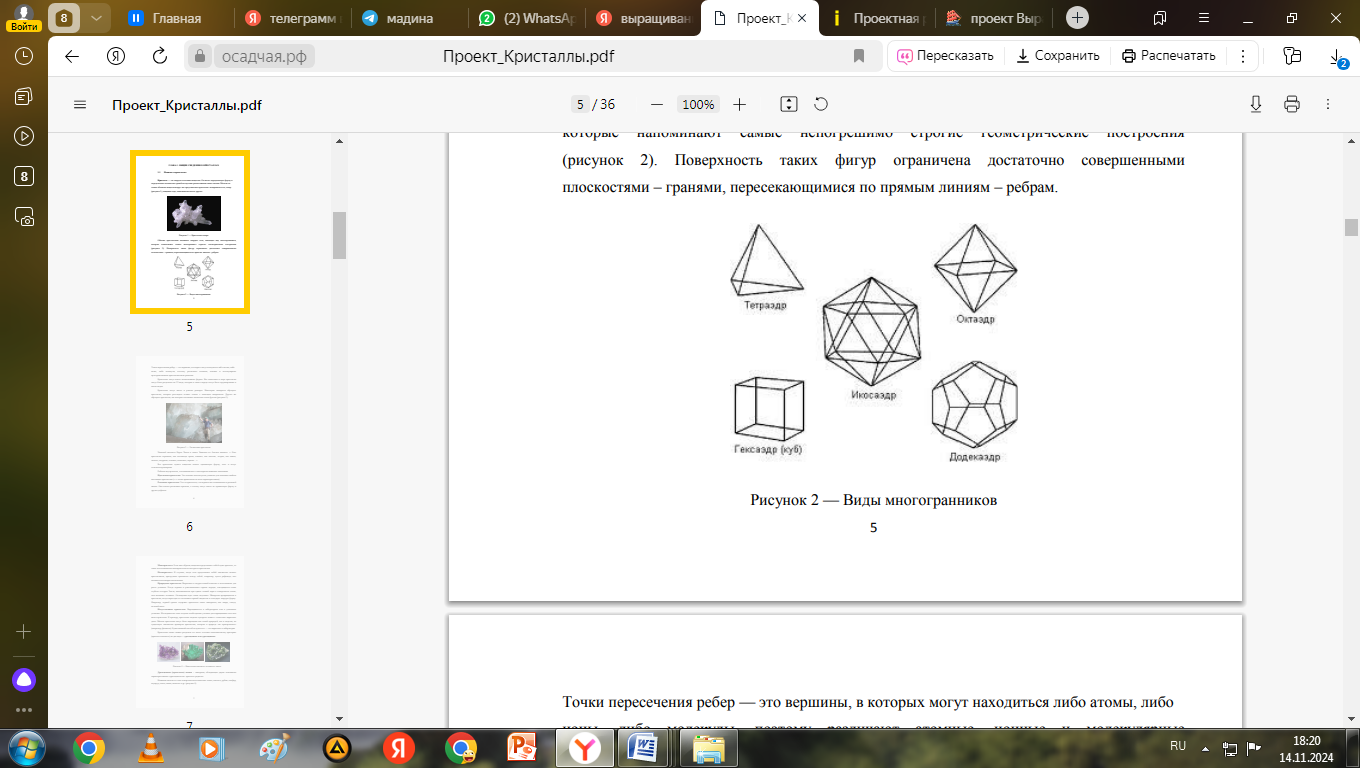The width and height of the screenshot is (1360, 768).
Task: Print the PDF from viewer toolbar
Action: (x=1292, y=104)
